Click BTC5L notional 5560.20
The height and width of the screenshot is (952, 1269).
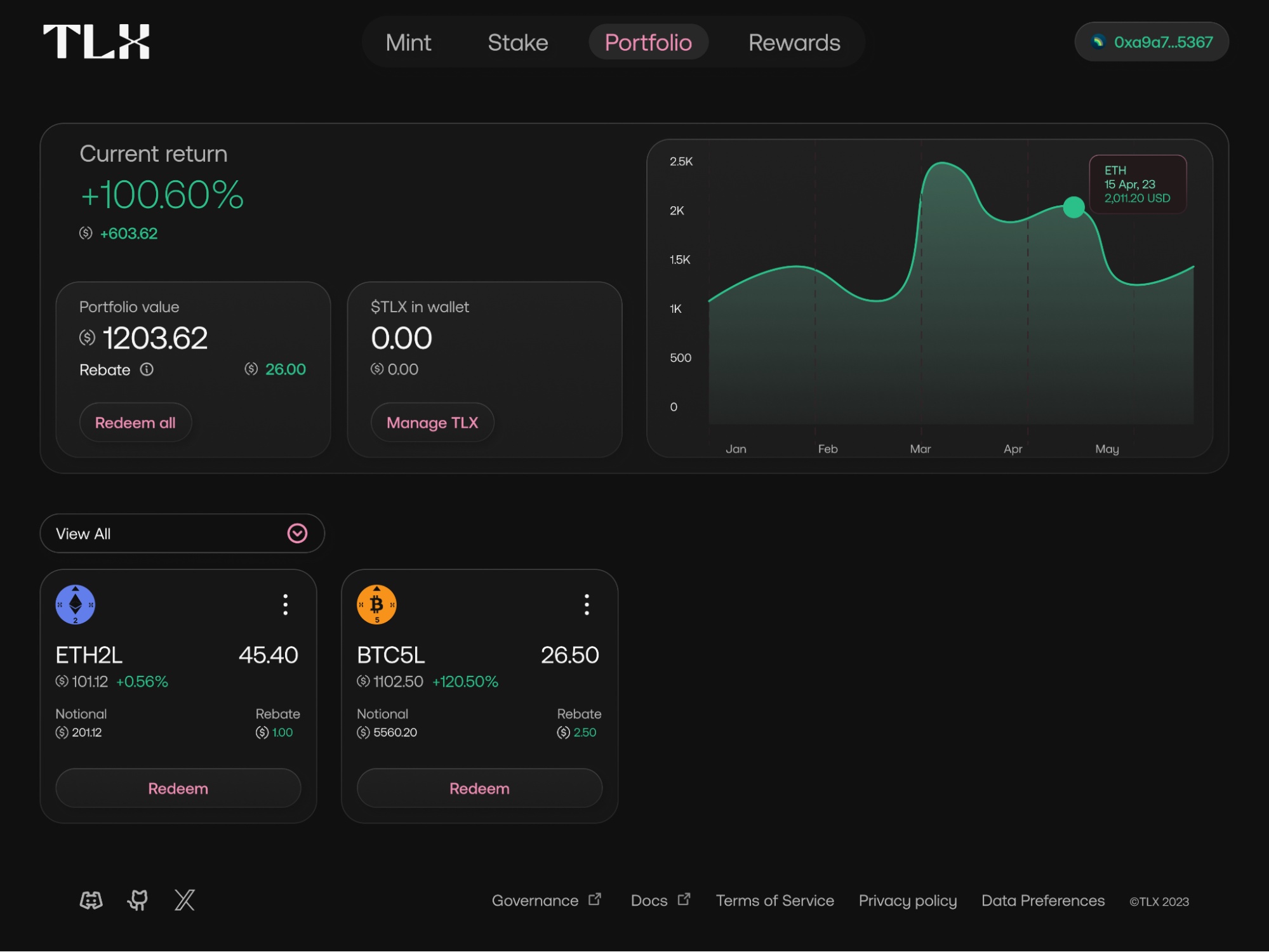[395, 732]
